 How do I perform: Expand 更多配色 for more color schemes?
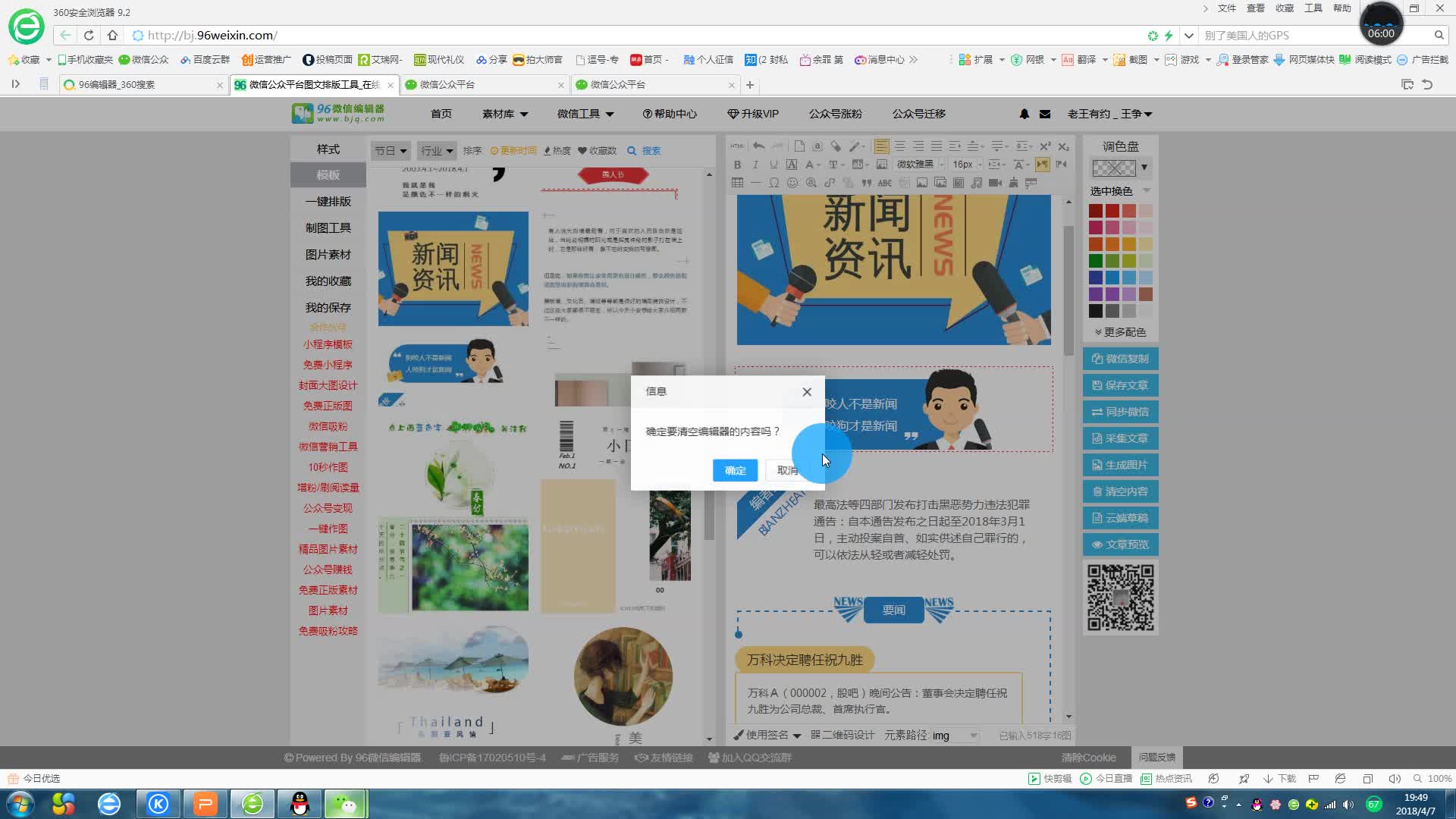coord(1120,331)
